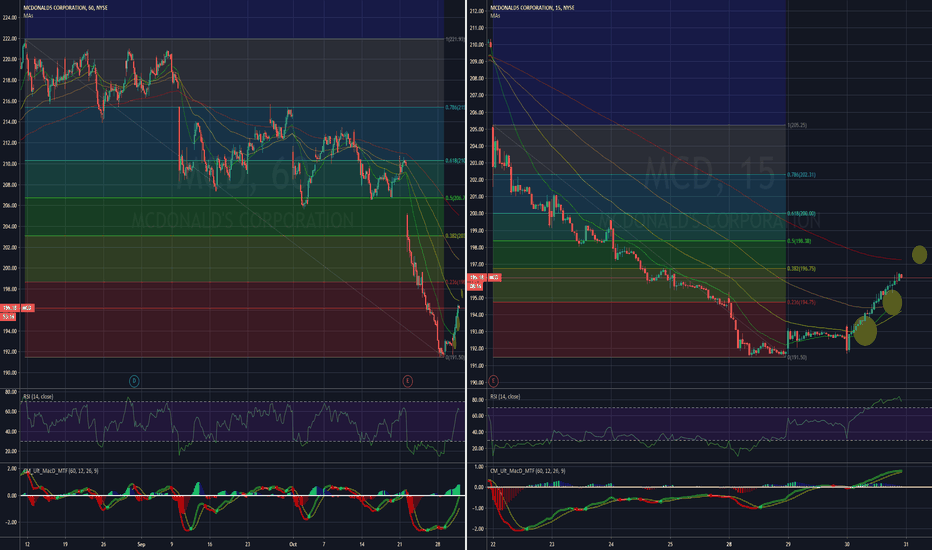Click 'CM_Ult_MacD_MTF (60, 12, 26, 9)' label in left pane
This screenshot has height=550, width=932.
61,471
